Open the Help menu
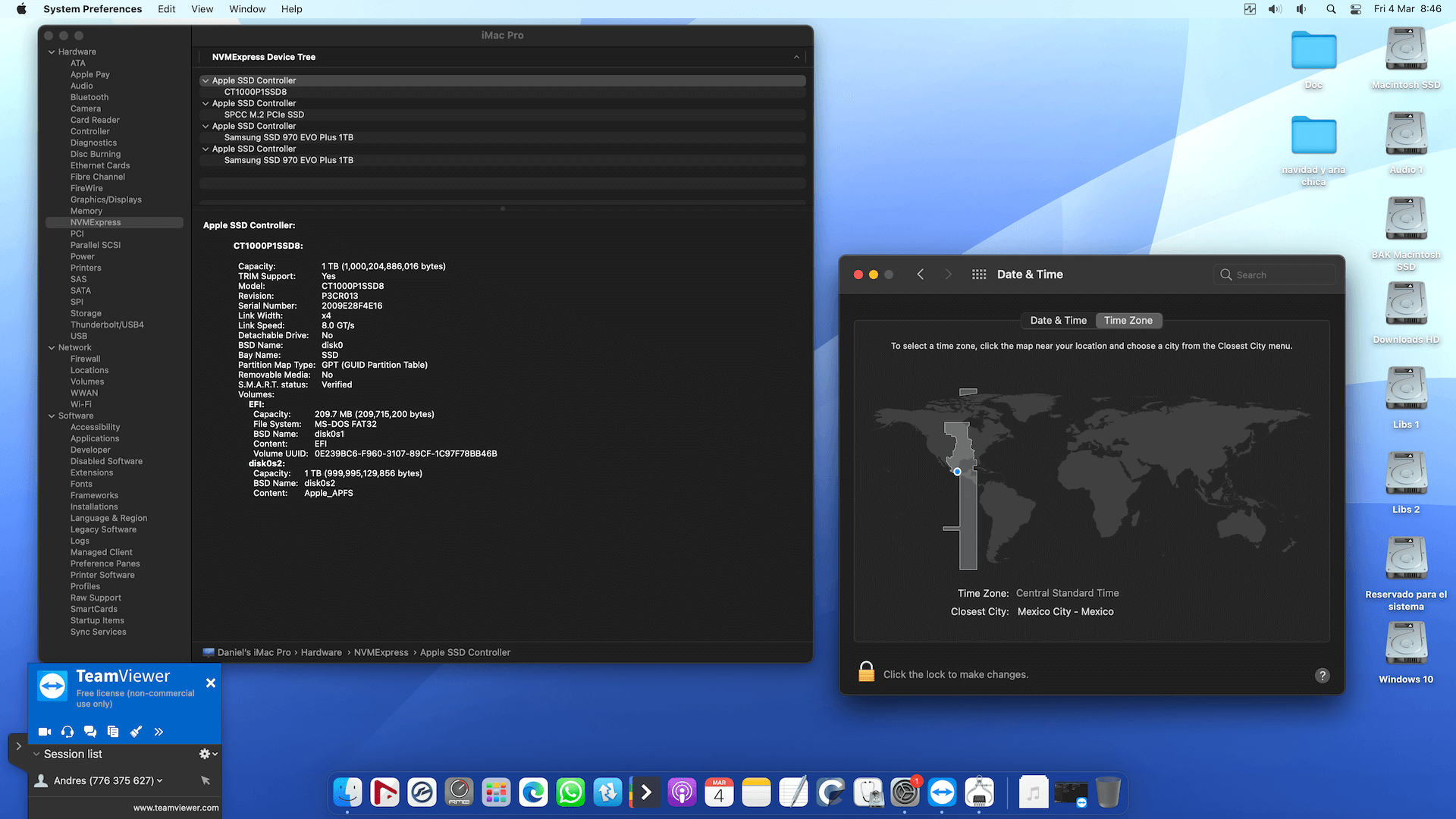The image size is (1456, 819). pyautogui.click(x=292, y=9)
